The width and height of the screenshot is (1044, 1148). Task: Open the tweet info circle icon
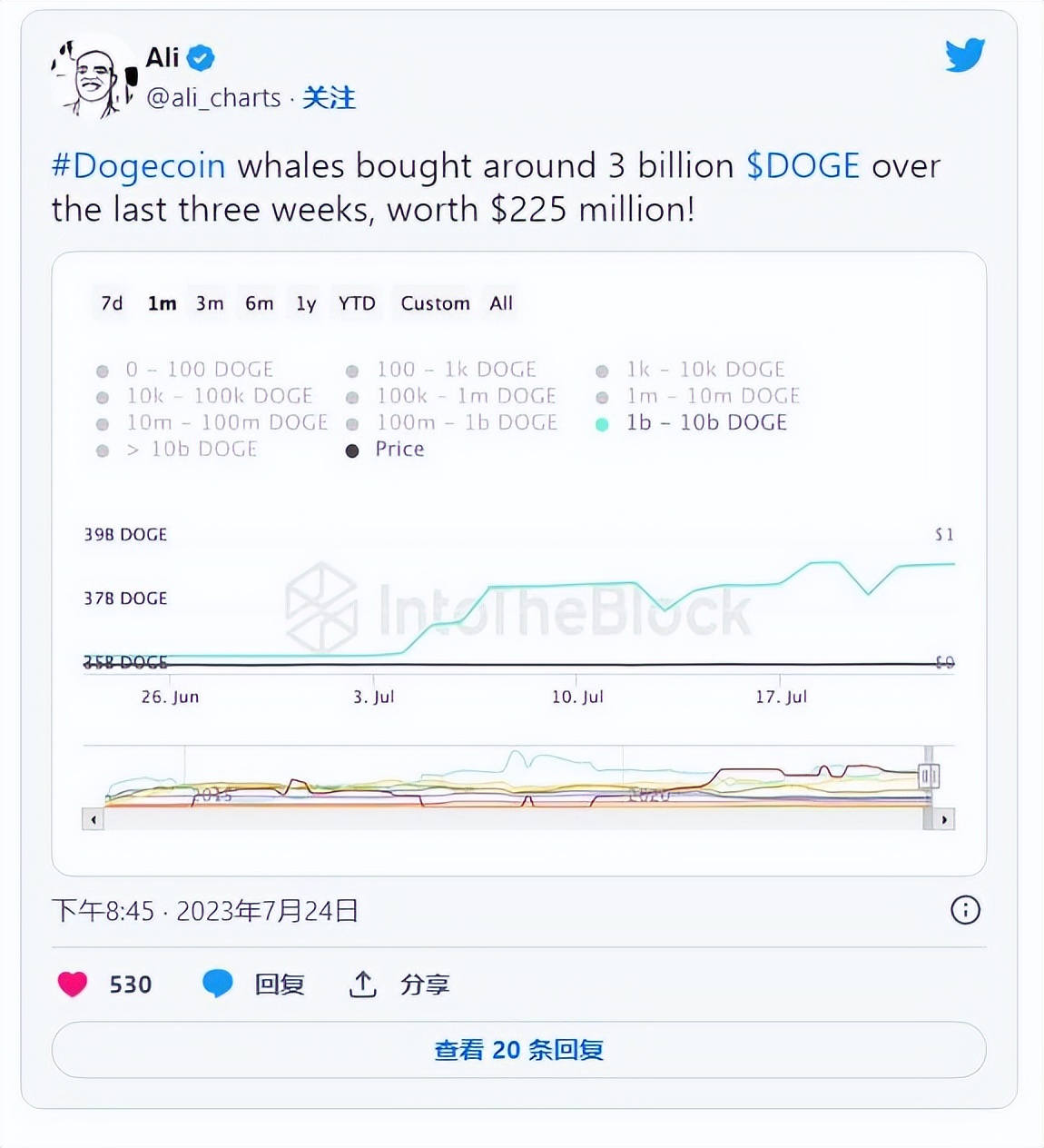[x=967, y=911]
